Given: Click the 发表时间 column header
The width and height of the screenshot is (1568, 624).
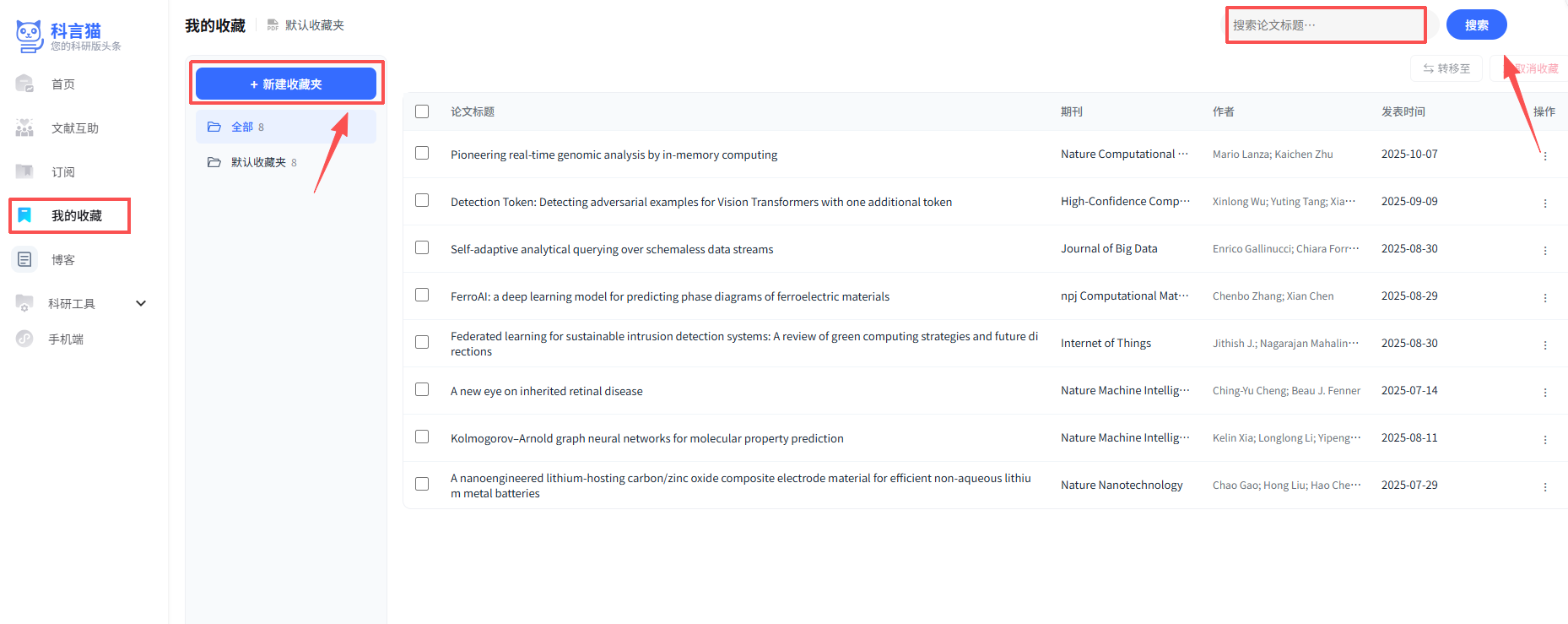Looking at the screenshot, I should (x=1403, y=111).
